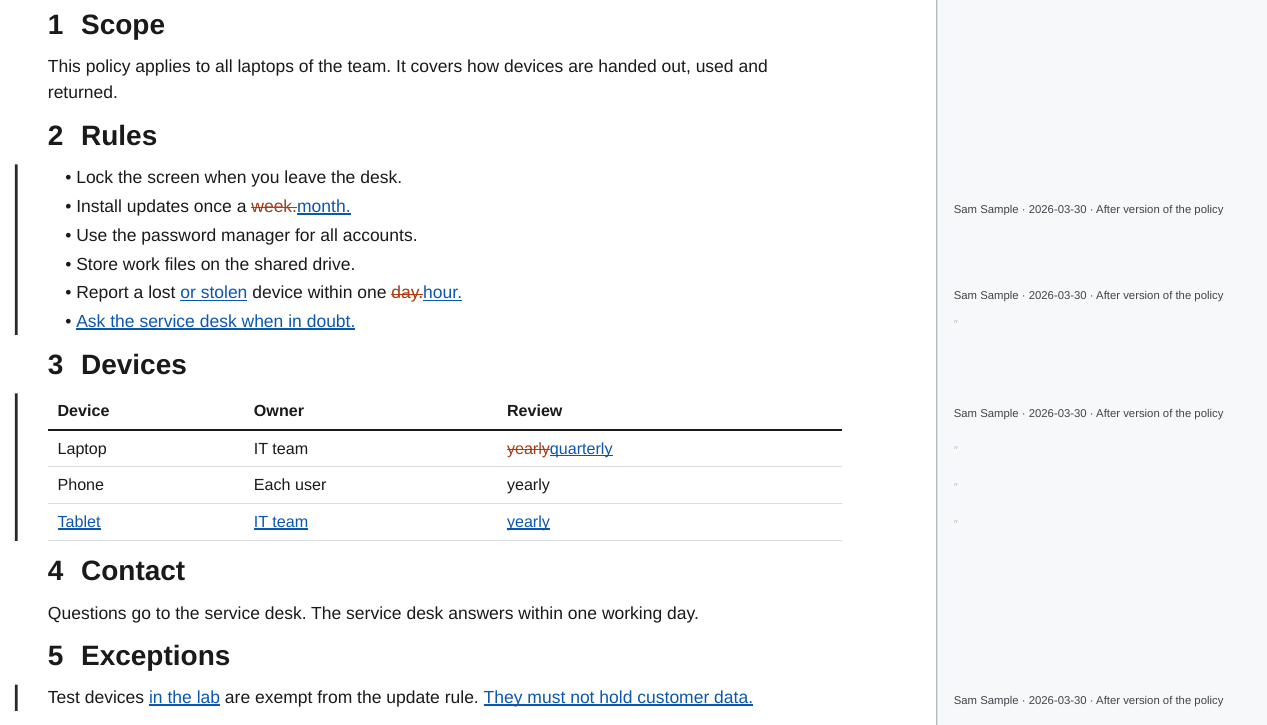This screenshot has height=725, width=1267.
Task: Select "They must not hold customer data." insertion
Action: coord(618,697)
